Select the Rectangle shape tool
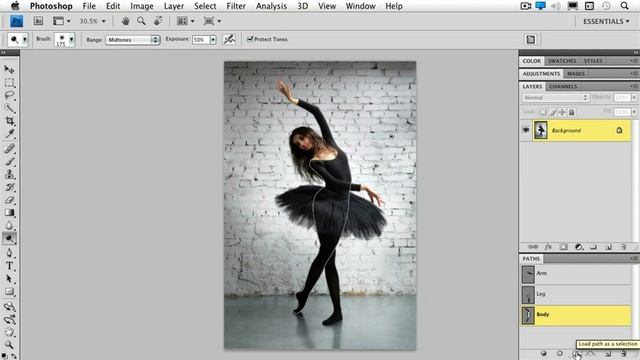 coord(9,291)
